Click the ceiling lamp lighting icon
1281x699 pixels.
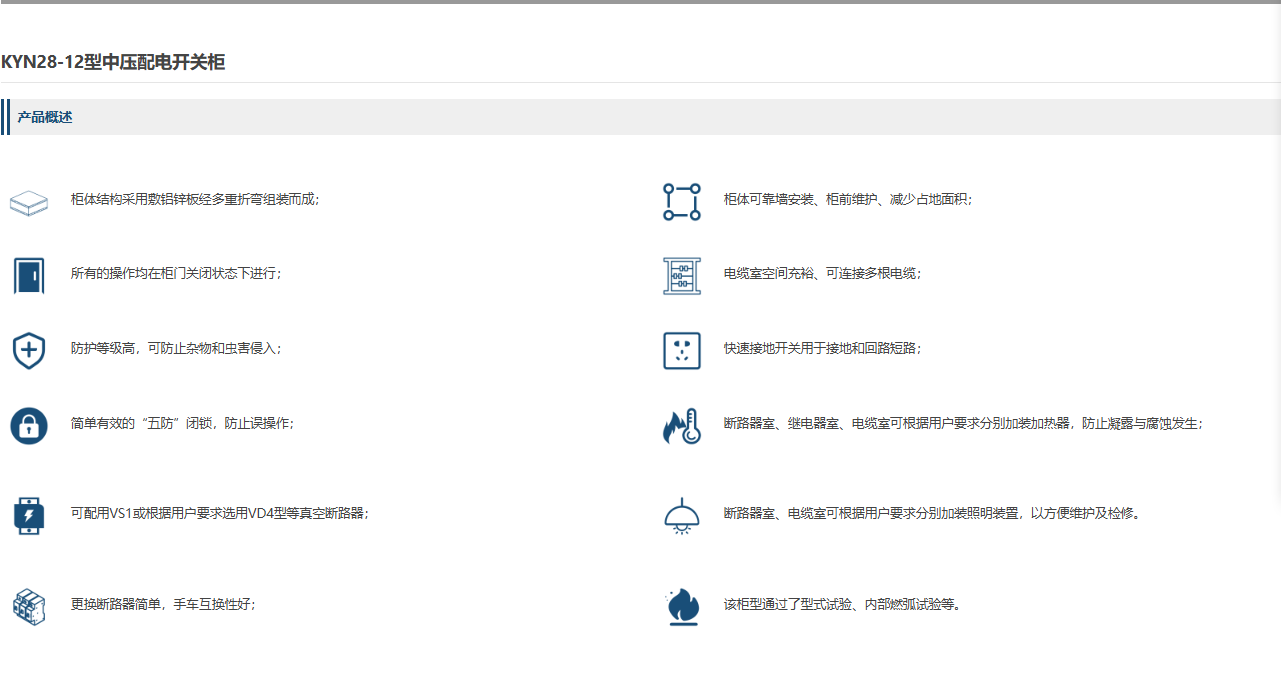[x=682, y=516]
